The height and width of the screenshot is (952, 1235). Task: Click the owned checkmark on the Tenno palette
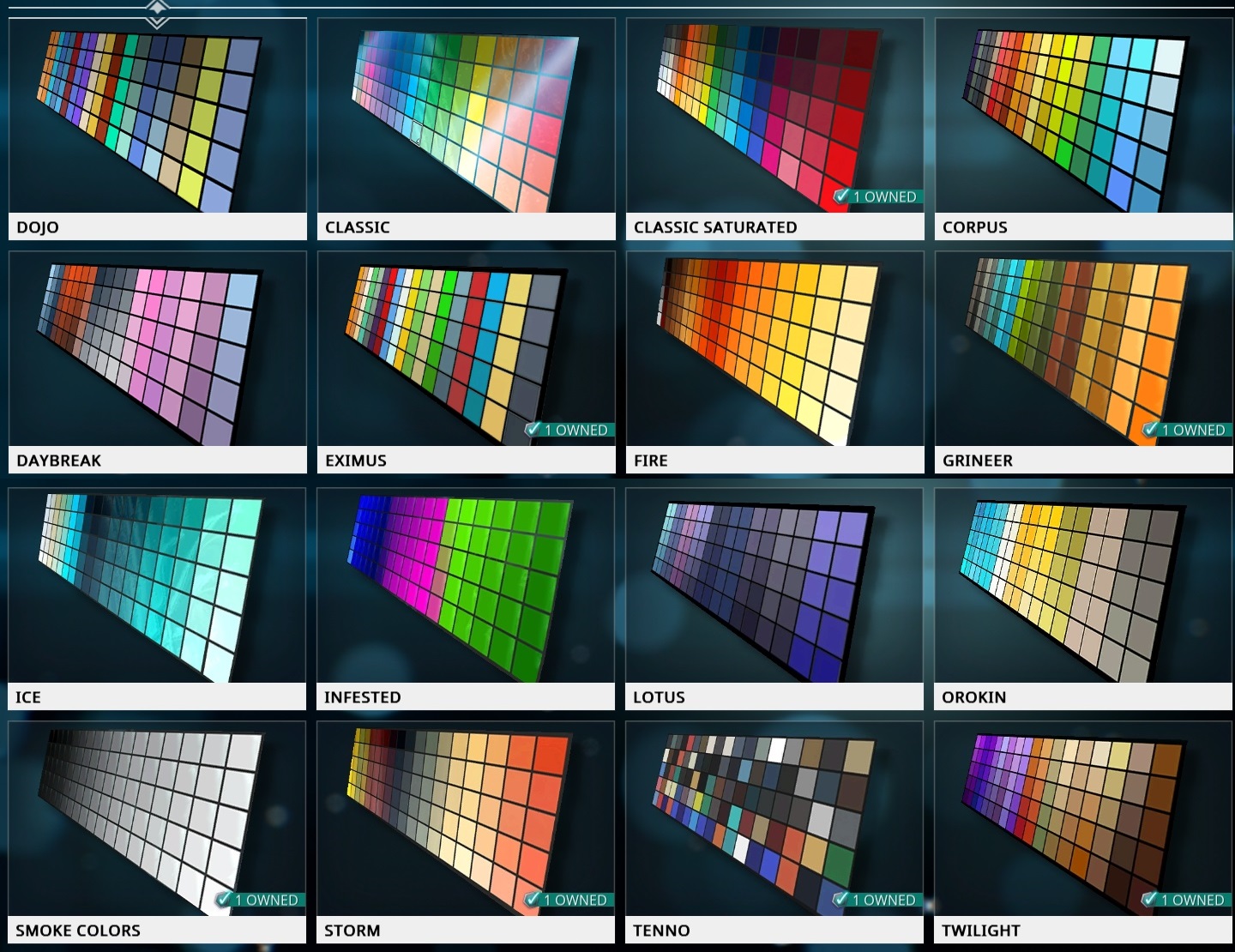(x=842, y=900)
